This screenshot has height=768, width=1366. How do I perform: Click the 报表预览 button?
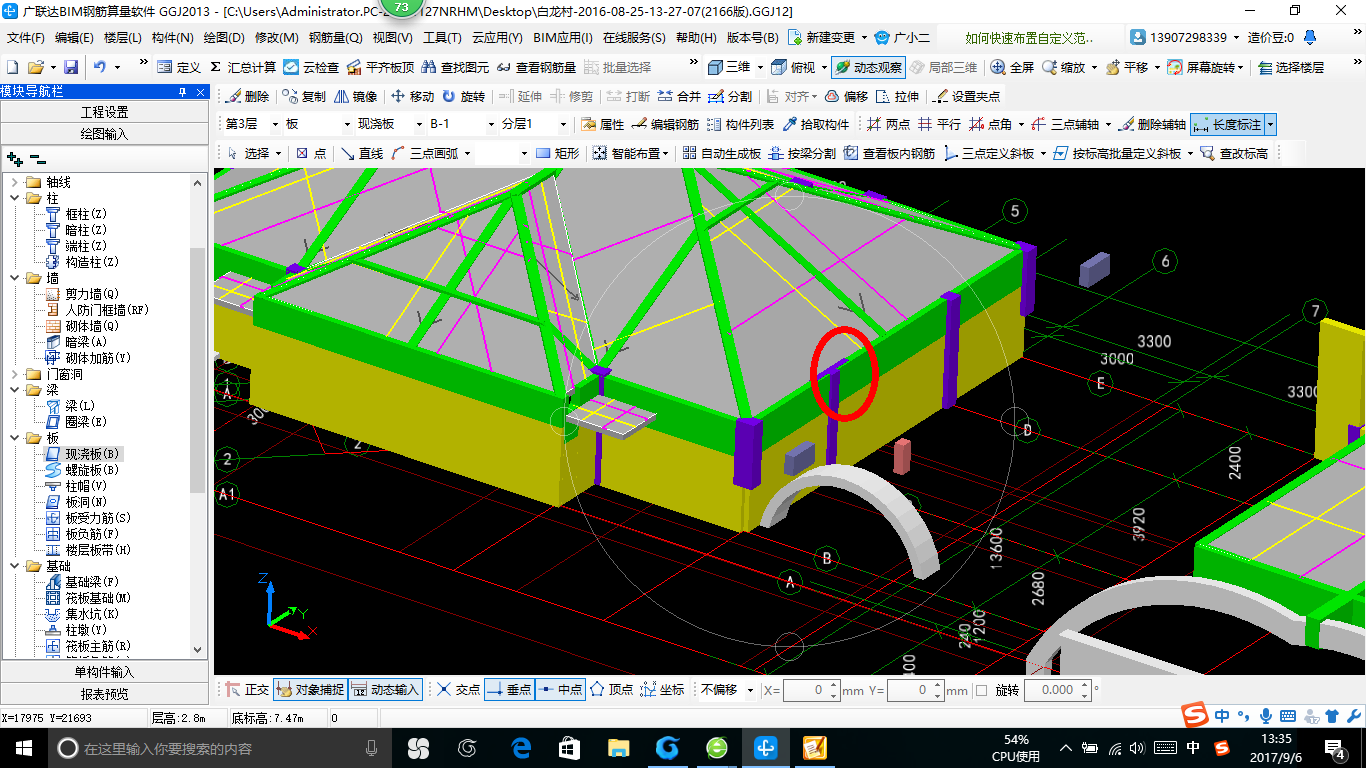pyautogui.click(x=105, y=693)
